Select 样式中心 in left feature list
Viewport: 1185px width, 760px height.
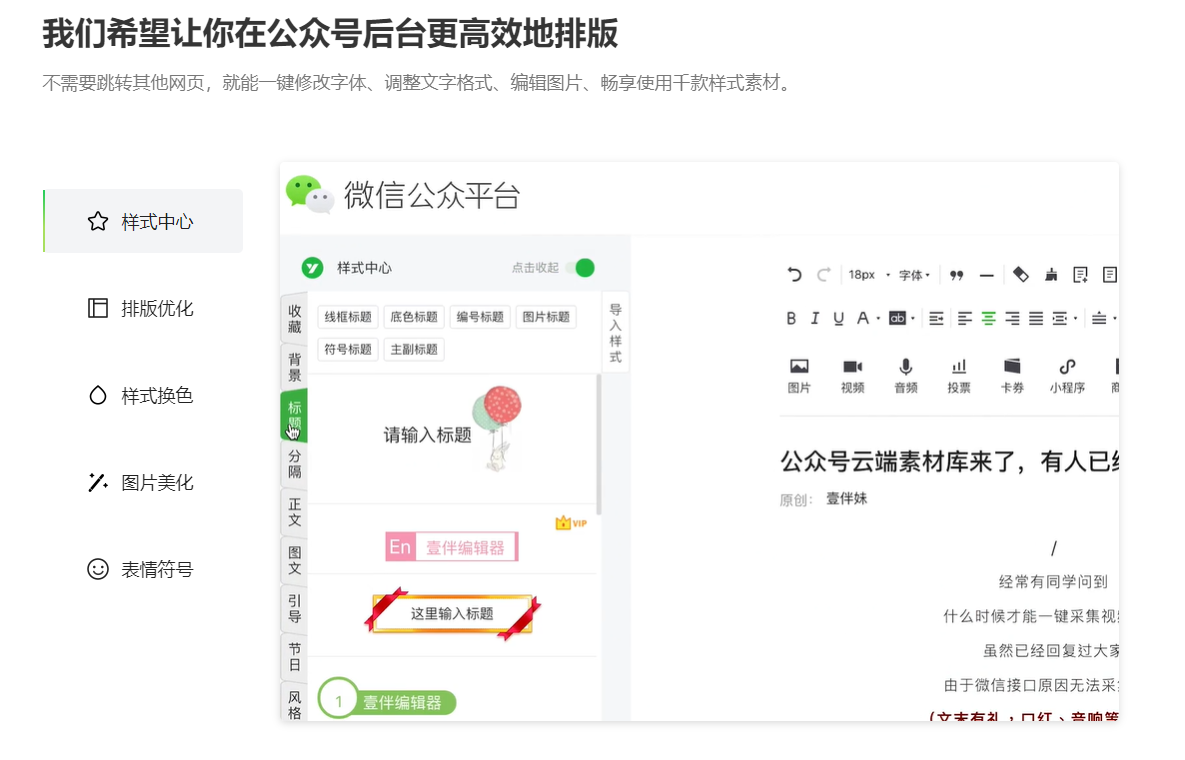pos(144,221)
